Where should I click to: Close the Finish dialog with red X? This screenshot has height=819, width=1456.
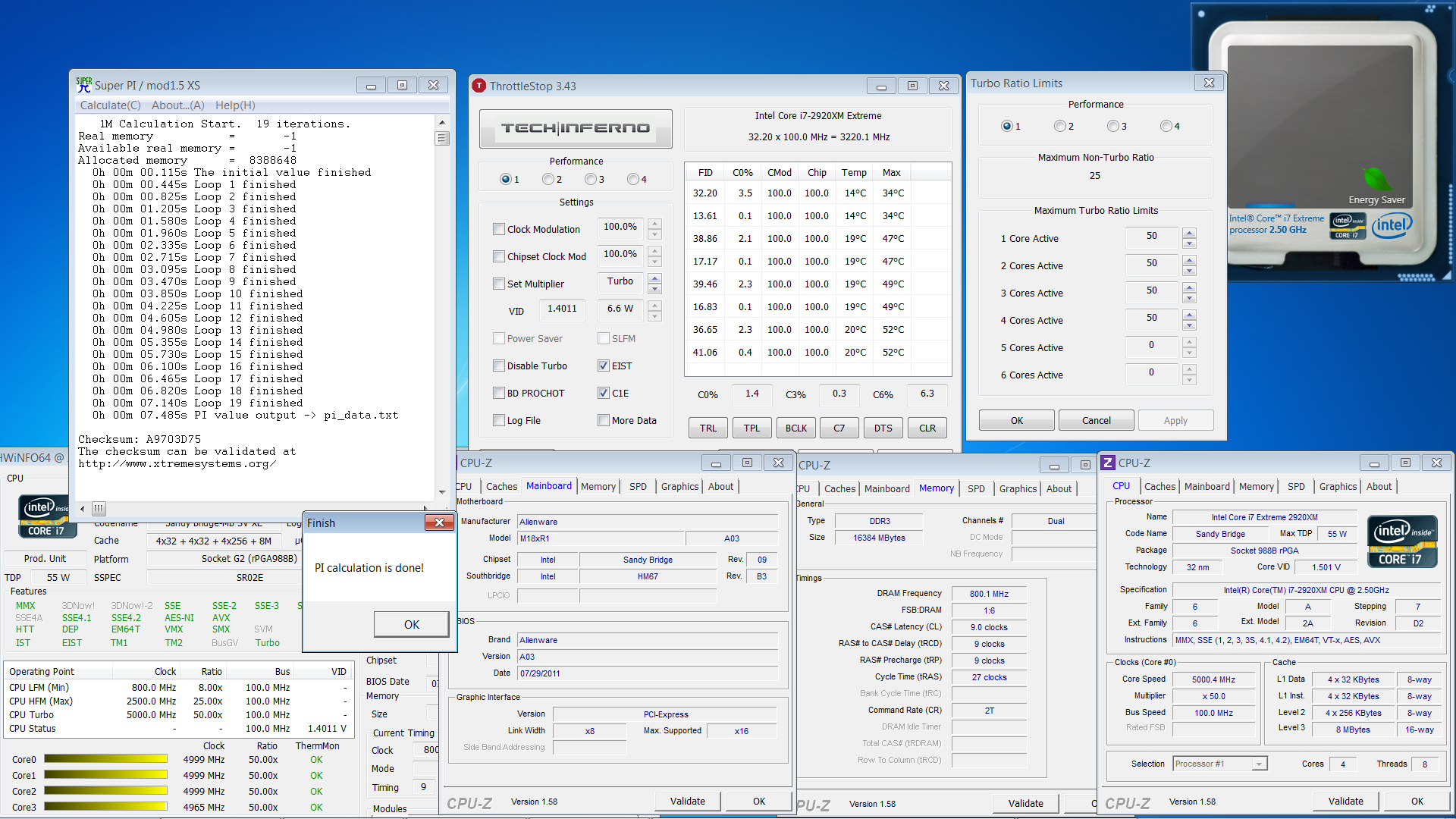438,522
